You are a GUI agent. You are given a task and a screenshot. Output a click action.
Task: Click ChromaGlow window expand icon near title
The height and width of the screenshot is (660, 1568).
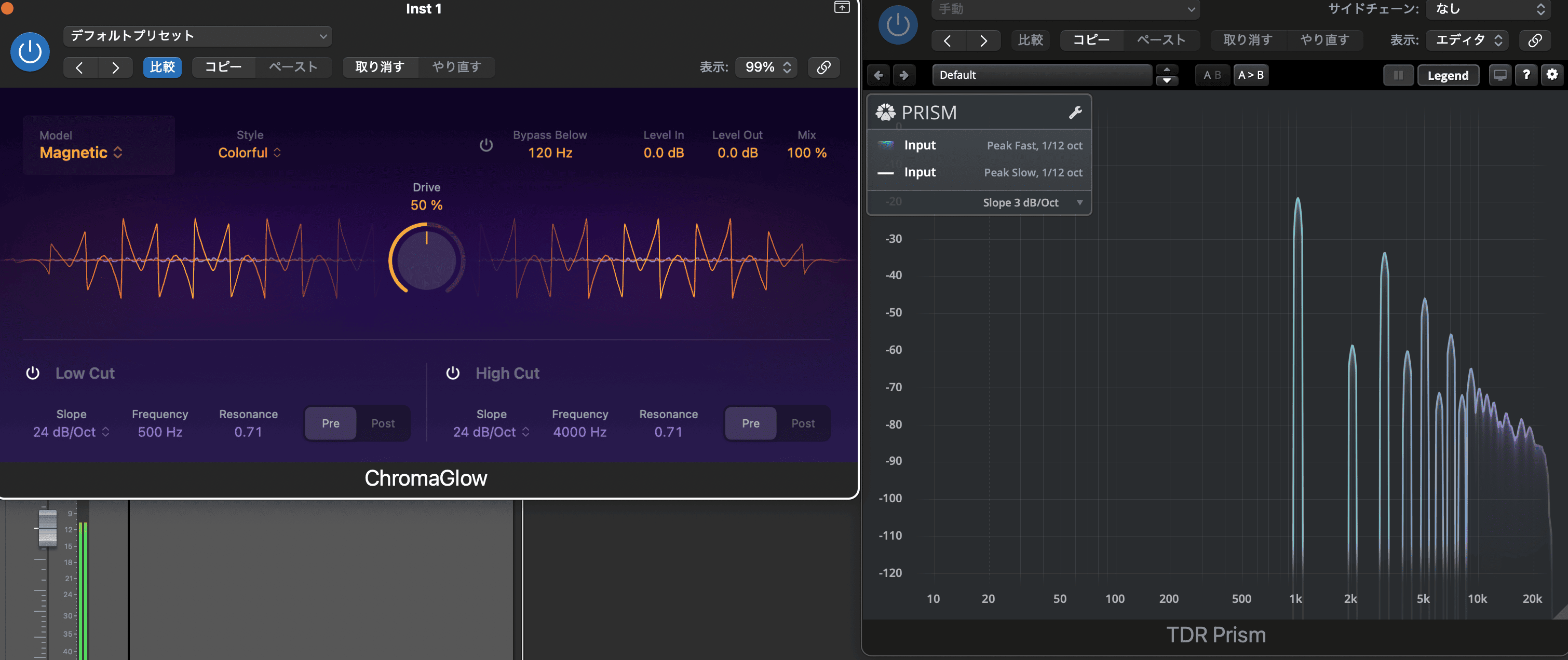[842, 7]
